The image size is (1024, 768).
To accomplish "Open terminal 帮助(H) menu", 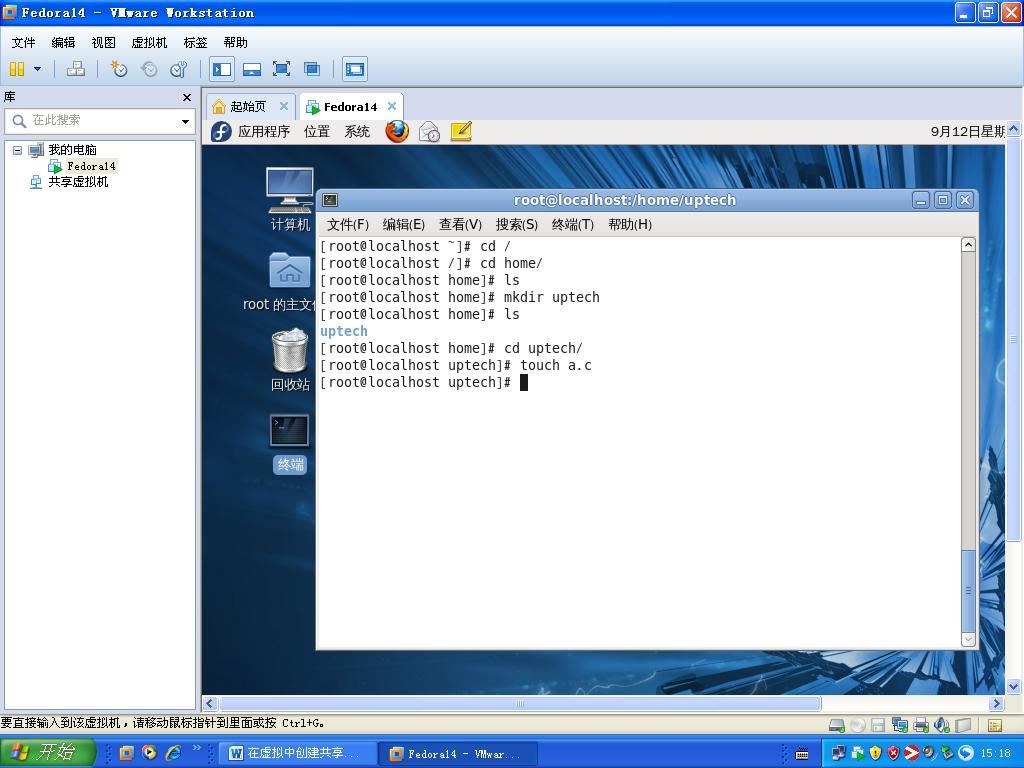I will (x=630, y=225).
